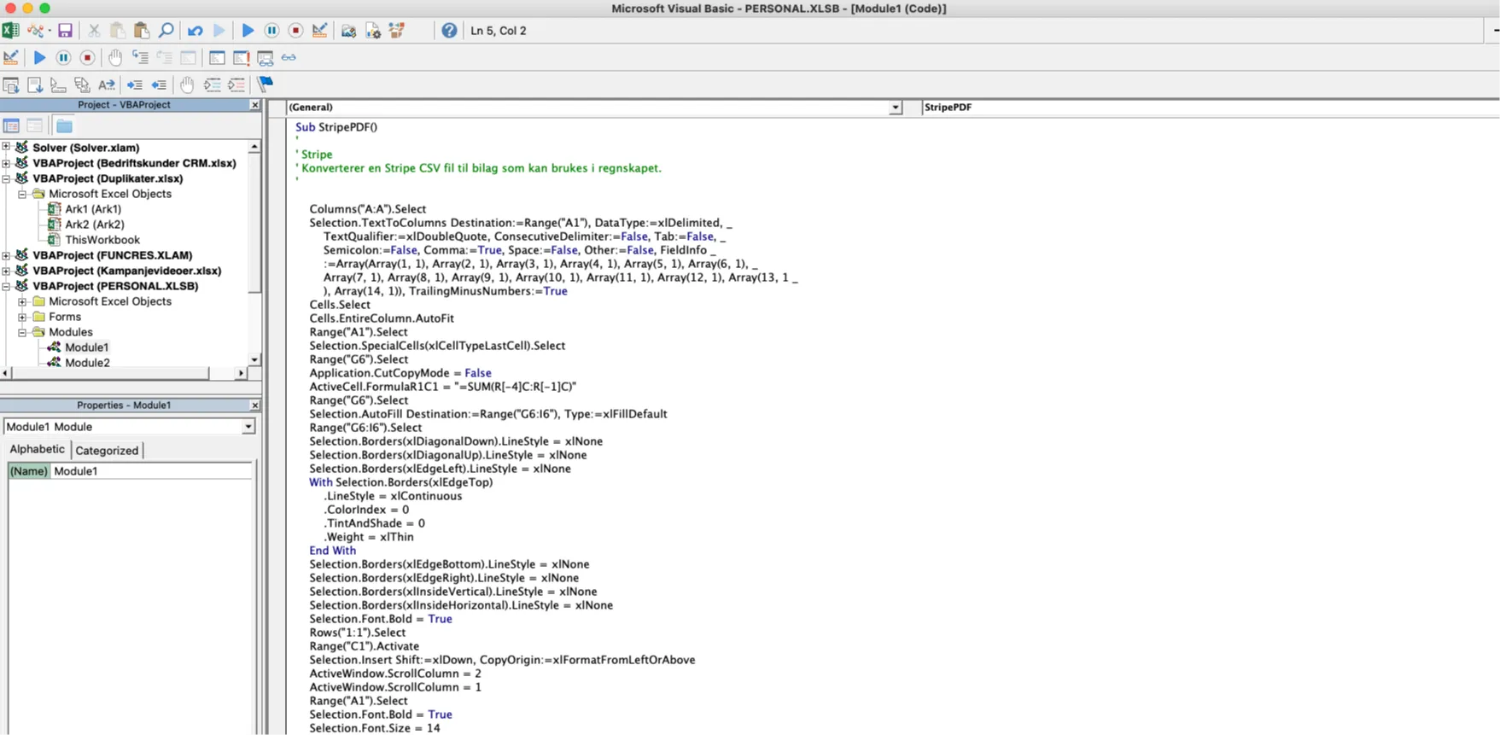The height and width of the screenshot is (735, 1500).
Task: Expand the Forms folder in the project tree
Action: pos(22,317)
